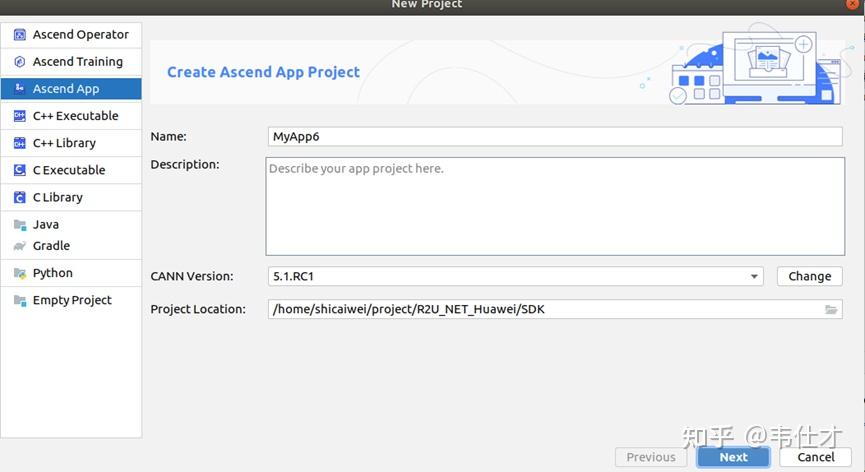Browse for project location folder

[x=831, y=310]
